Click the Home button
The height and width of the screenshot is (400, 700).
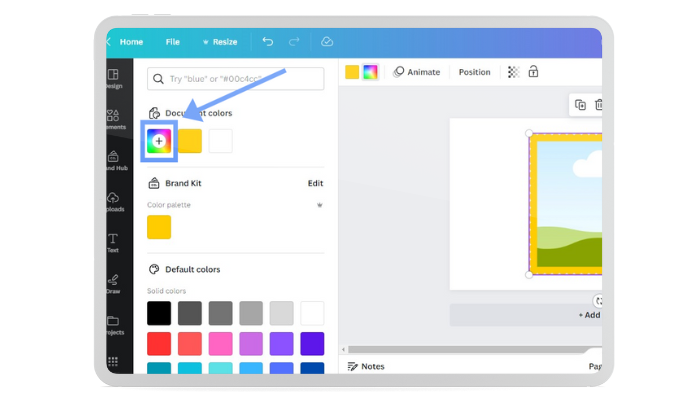(131, 42)
